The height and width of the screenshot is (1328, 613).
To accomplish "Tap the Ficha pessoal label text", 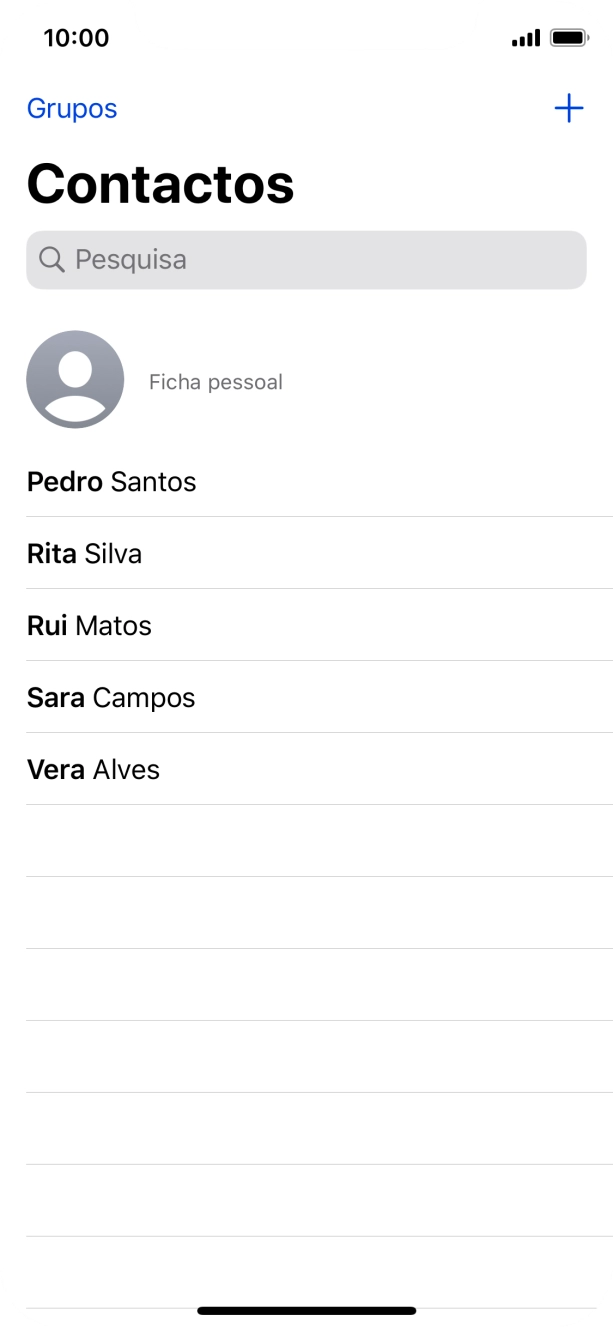I will point(216,381).
